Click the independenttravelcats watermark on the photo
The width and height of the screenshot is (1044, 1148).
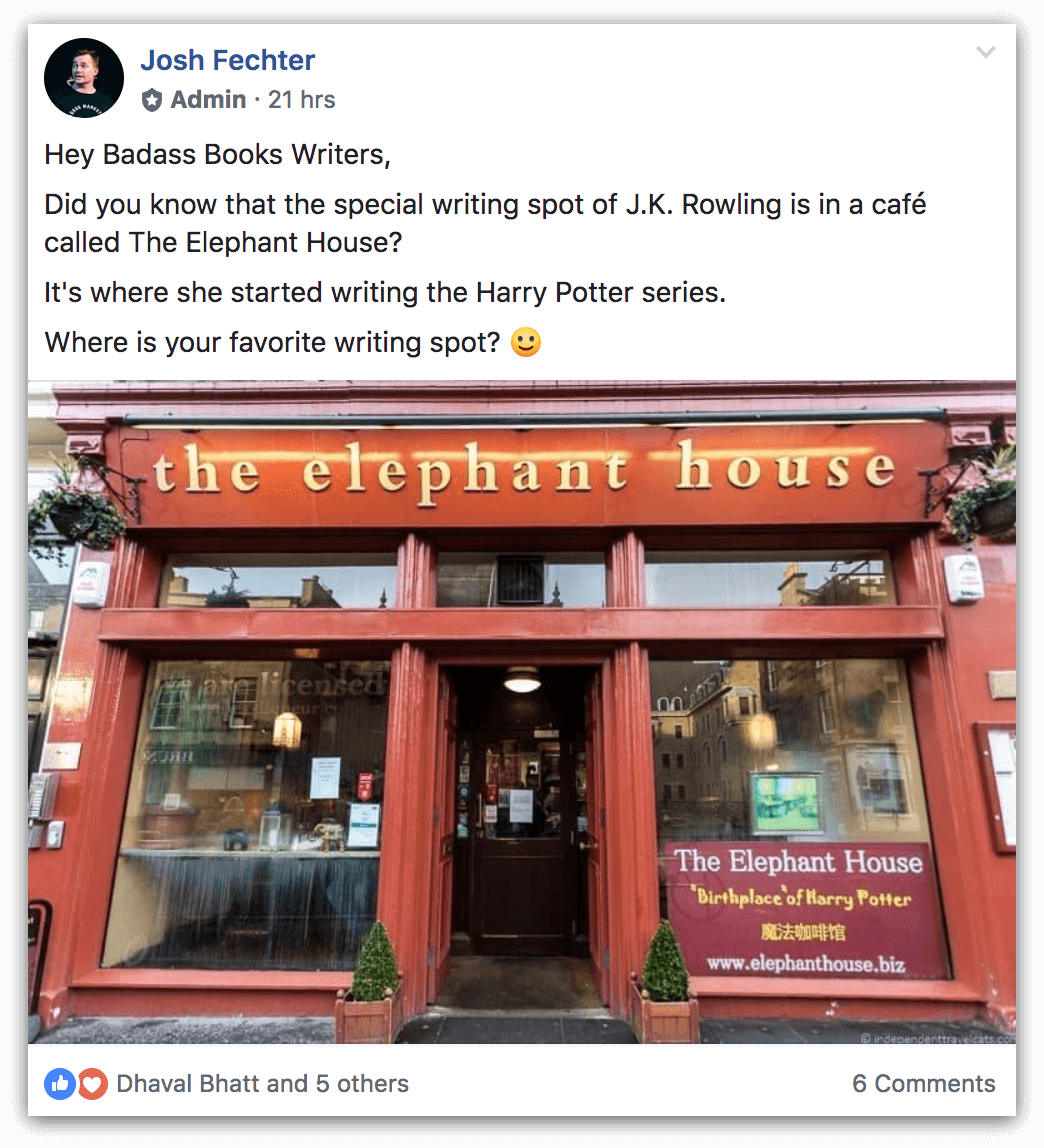point(938,1037)
